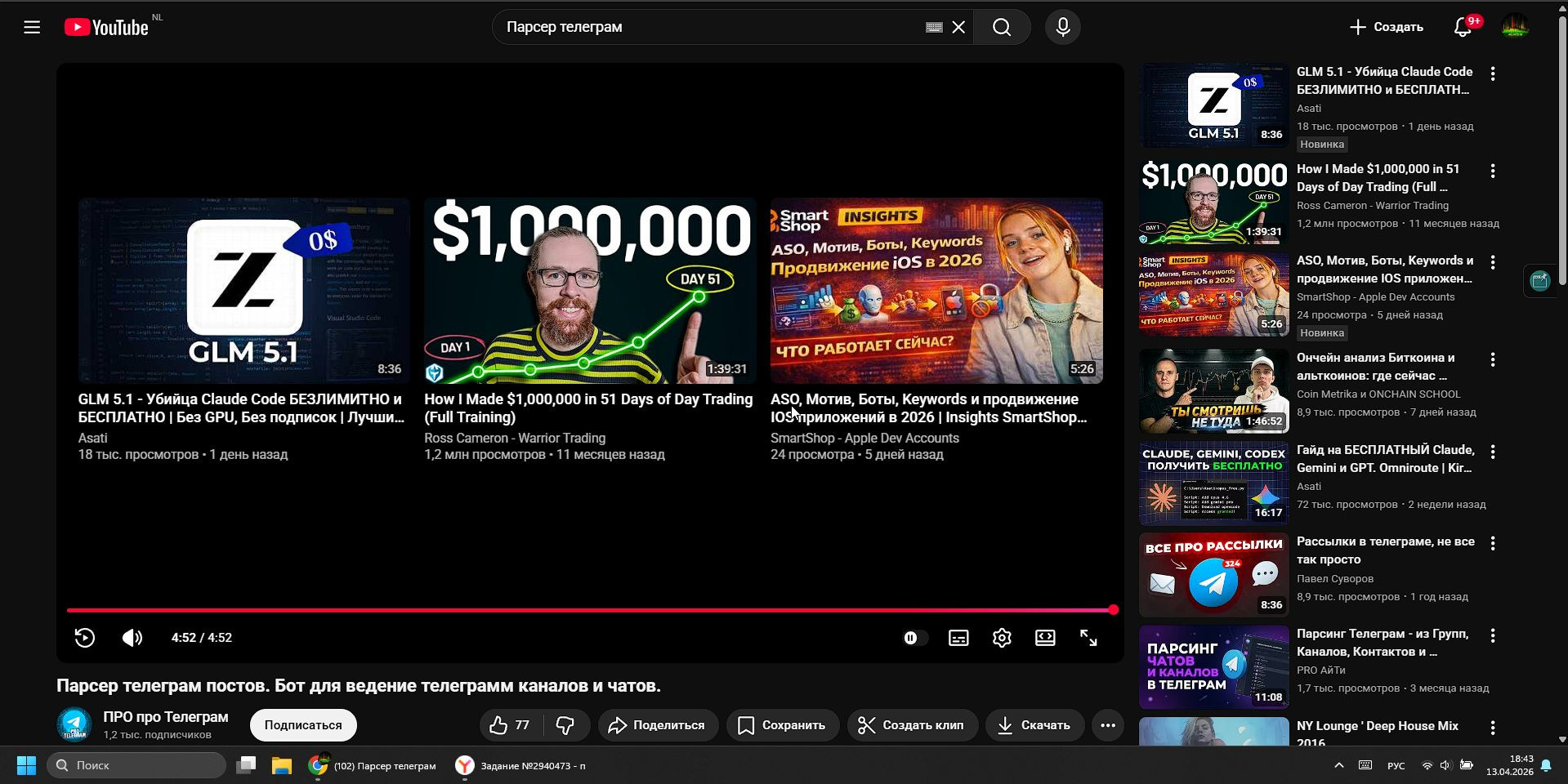Open more actions ellipsis under video

(x=1108, y=725)
